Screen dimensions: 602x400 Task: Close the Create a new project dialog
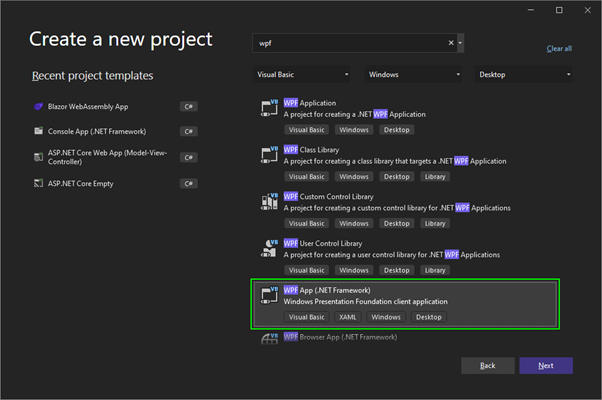coord(587,10)
